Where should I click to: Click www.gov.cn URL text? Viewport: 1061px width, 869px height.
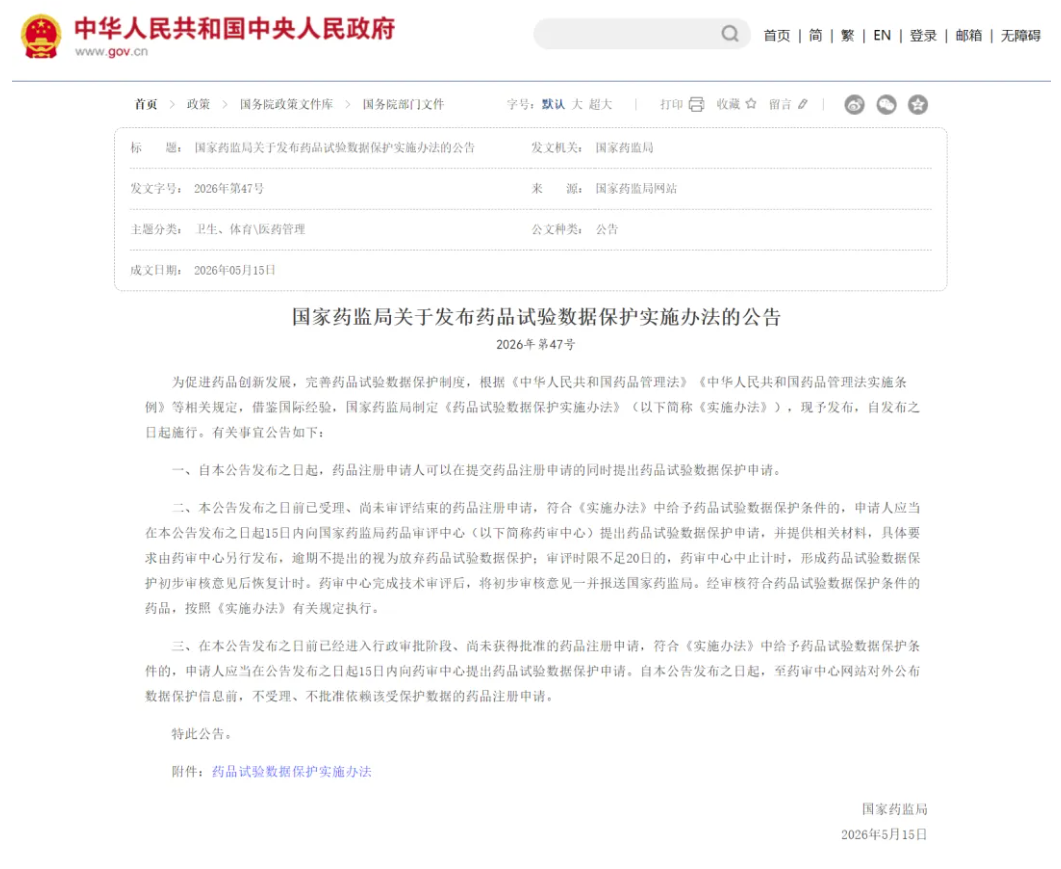click(111, 51)
